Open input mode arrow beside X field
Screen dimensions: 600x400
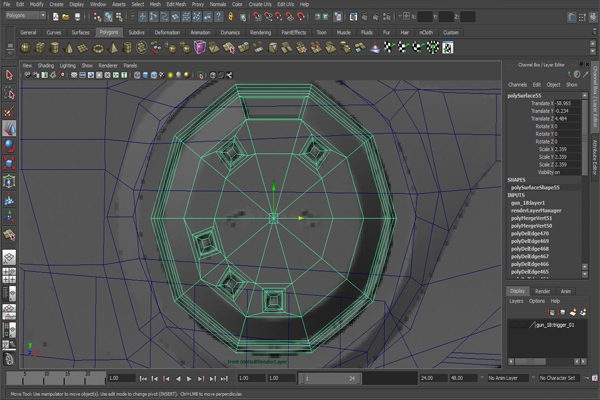pyautogui.click(x=400, y=16)
